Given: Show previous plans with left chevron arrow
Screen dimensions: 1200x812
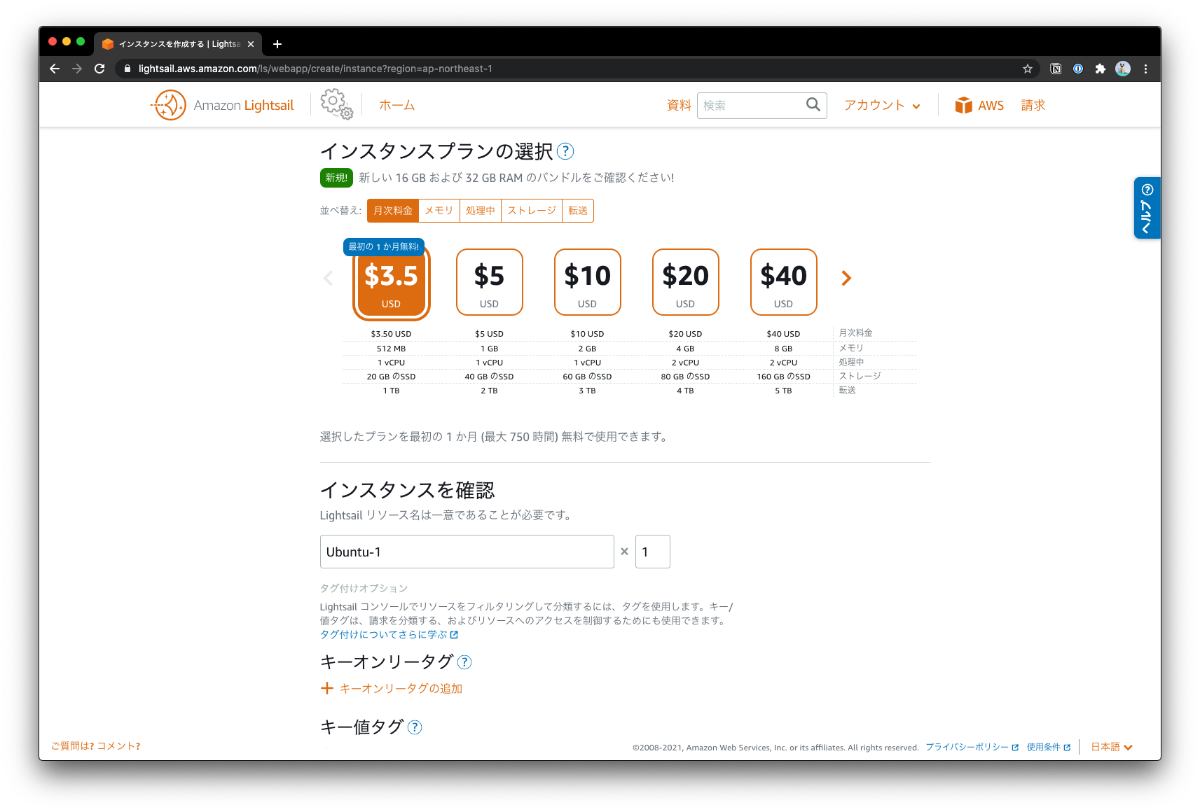Looking at the screenshot, I should 328,278.
